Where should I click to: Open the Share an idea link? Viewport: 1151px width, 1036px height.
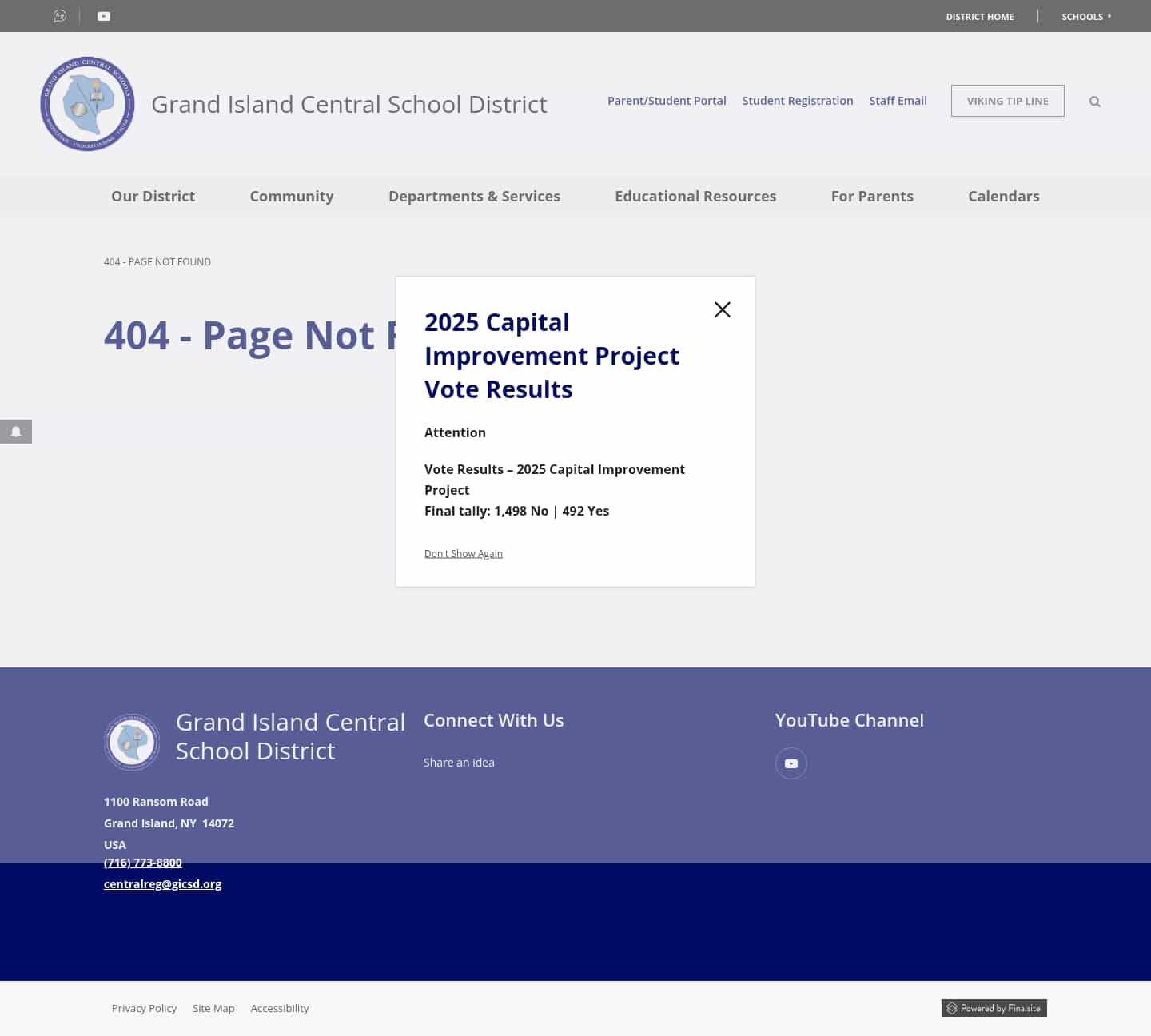[459, 762]
